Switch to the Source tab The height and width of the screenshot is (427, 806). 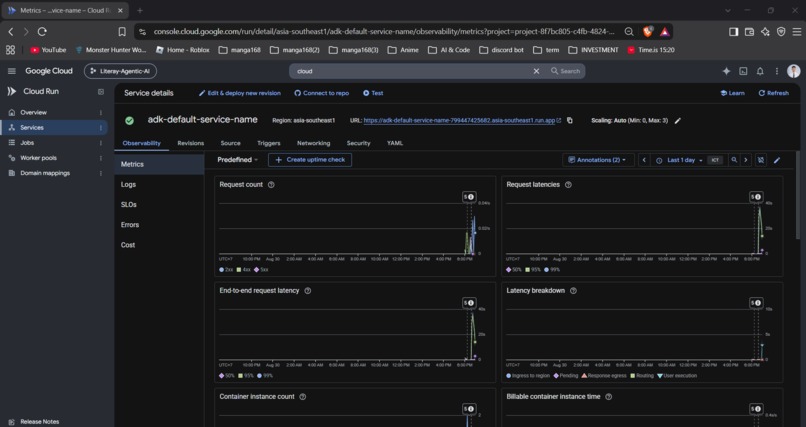pos(230,143)
